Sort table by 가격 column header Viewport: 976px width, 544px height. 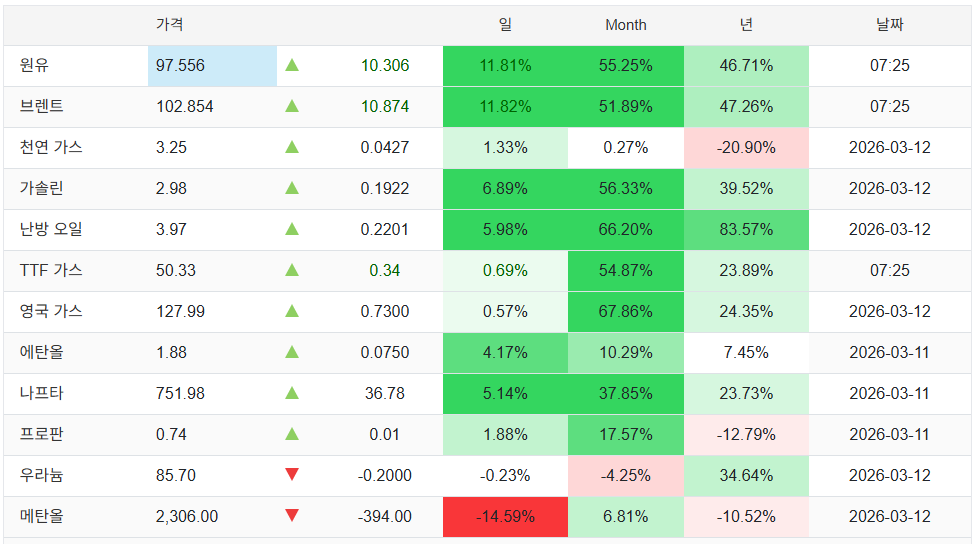(x=170, y=24)
